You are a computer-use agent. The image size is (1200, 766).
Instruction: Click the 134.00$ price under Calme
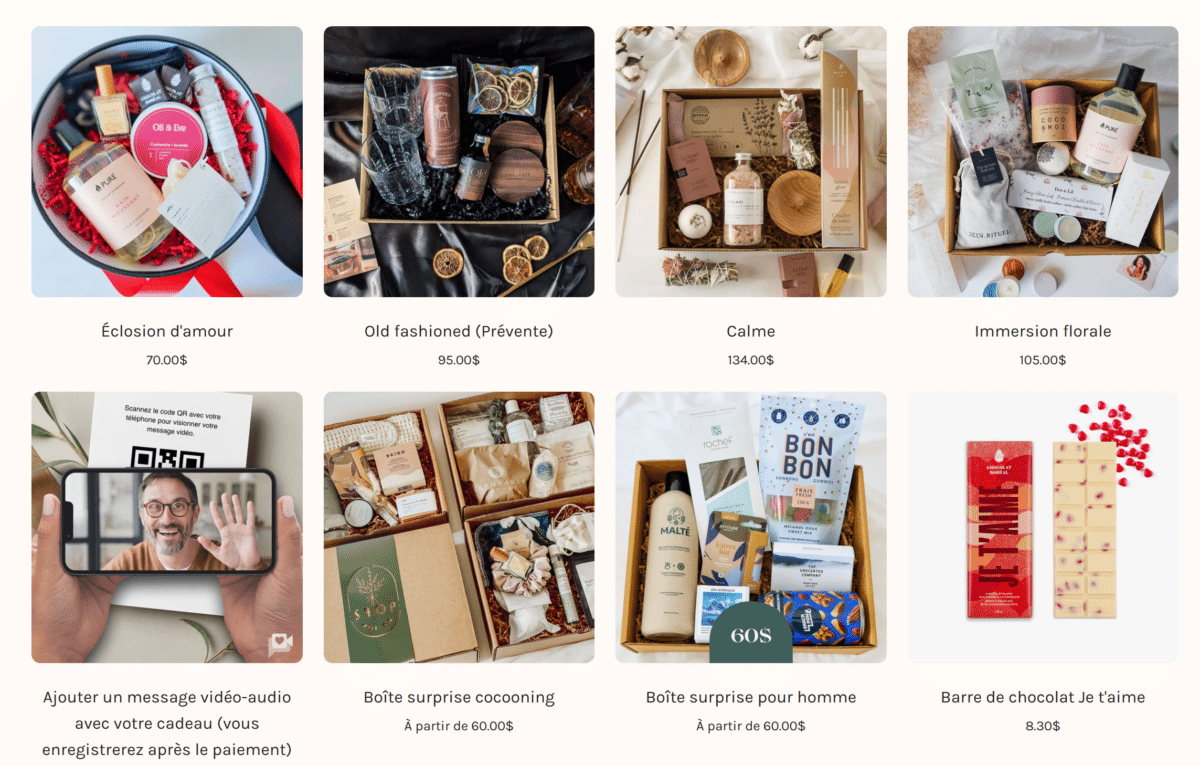tap(751, 360)
